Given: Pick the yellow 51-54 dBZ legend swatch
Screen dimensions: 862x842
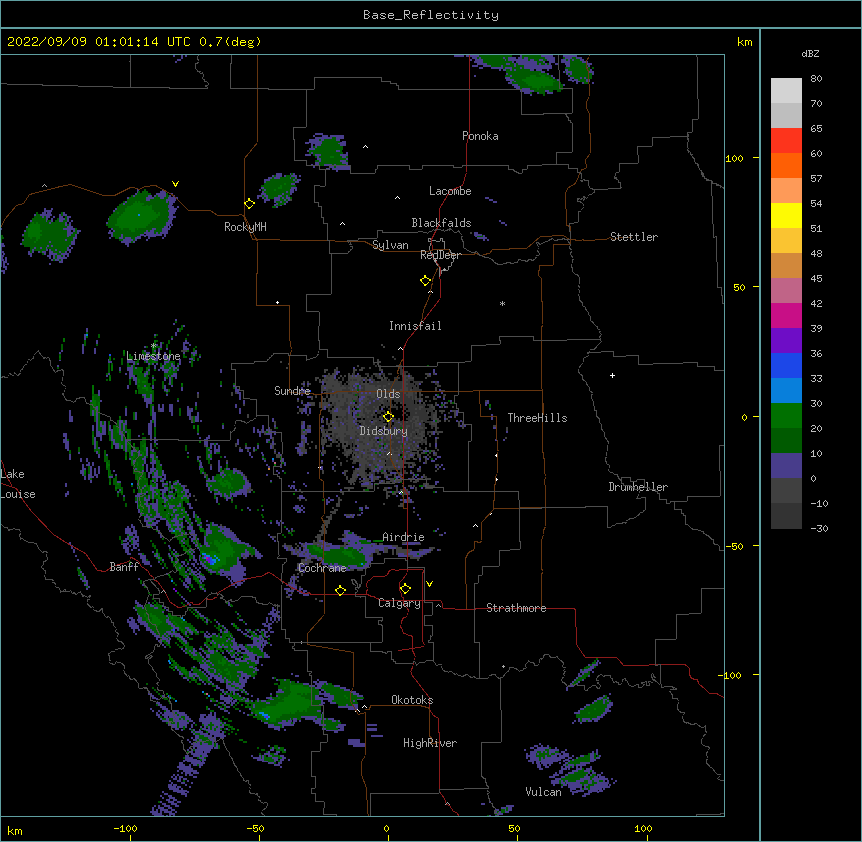Looking at the screenshot, I should pyautogui.click(x=786, y=215).
